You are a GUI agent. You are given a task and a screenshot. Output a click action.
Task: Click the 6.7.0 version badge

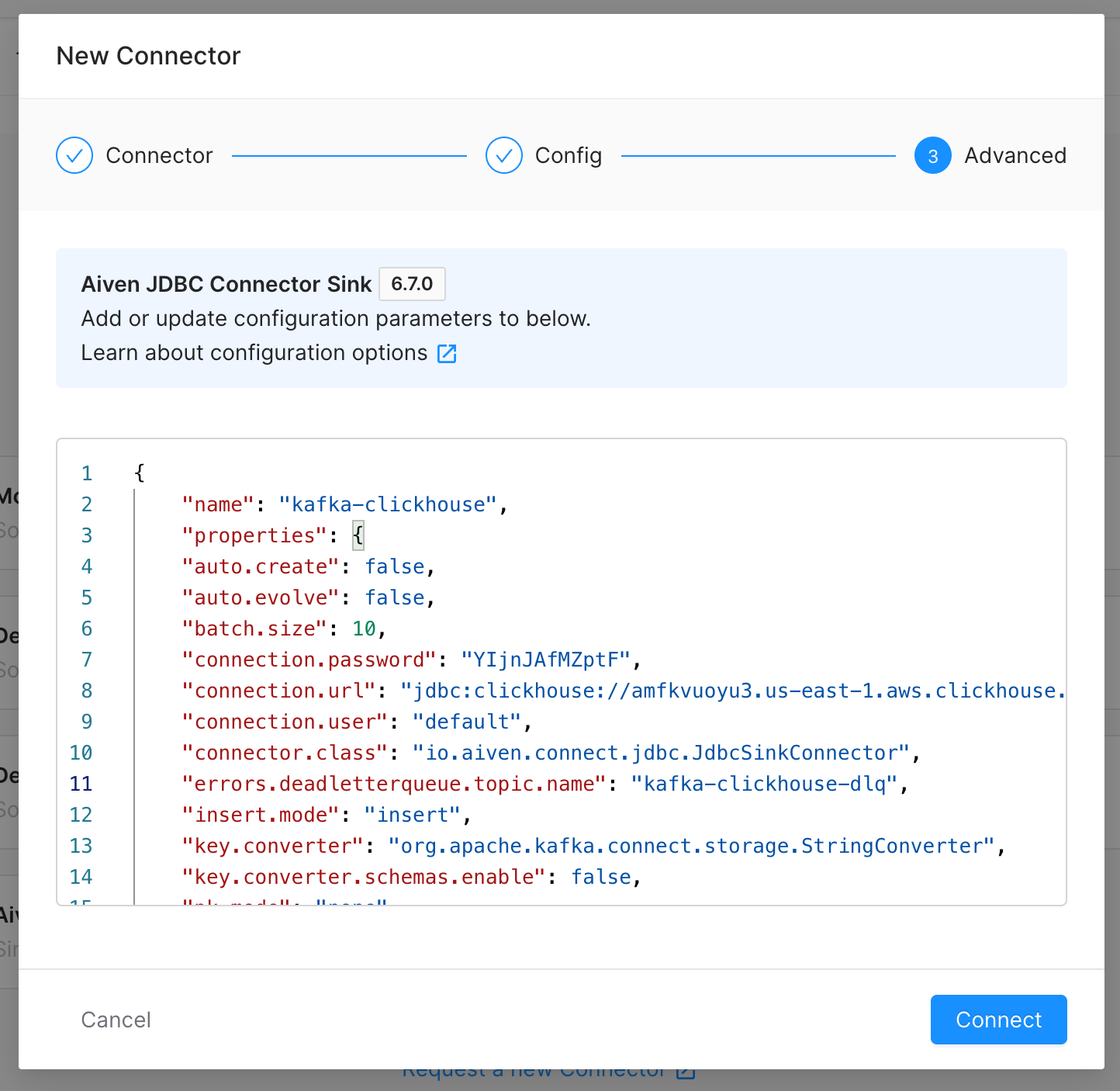click(412, 284)
